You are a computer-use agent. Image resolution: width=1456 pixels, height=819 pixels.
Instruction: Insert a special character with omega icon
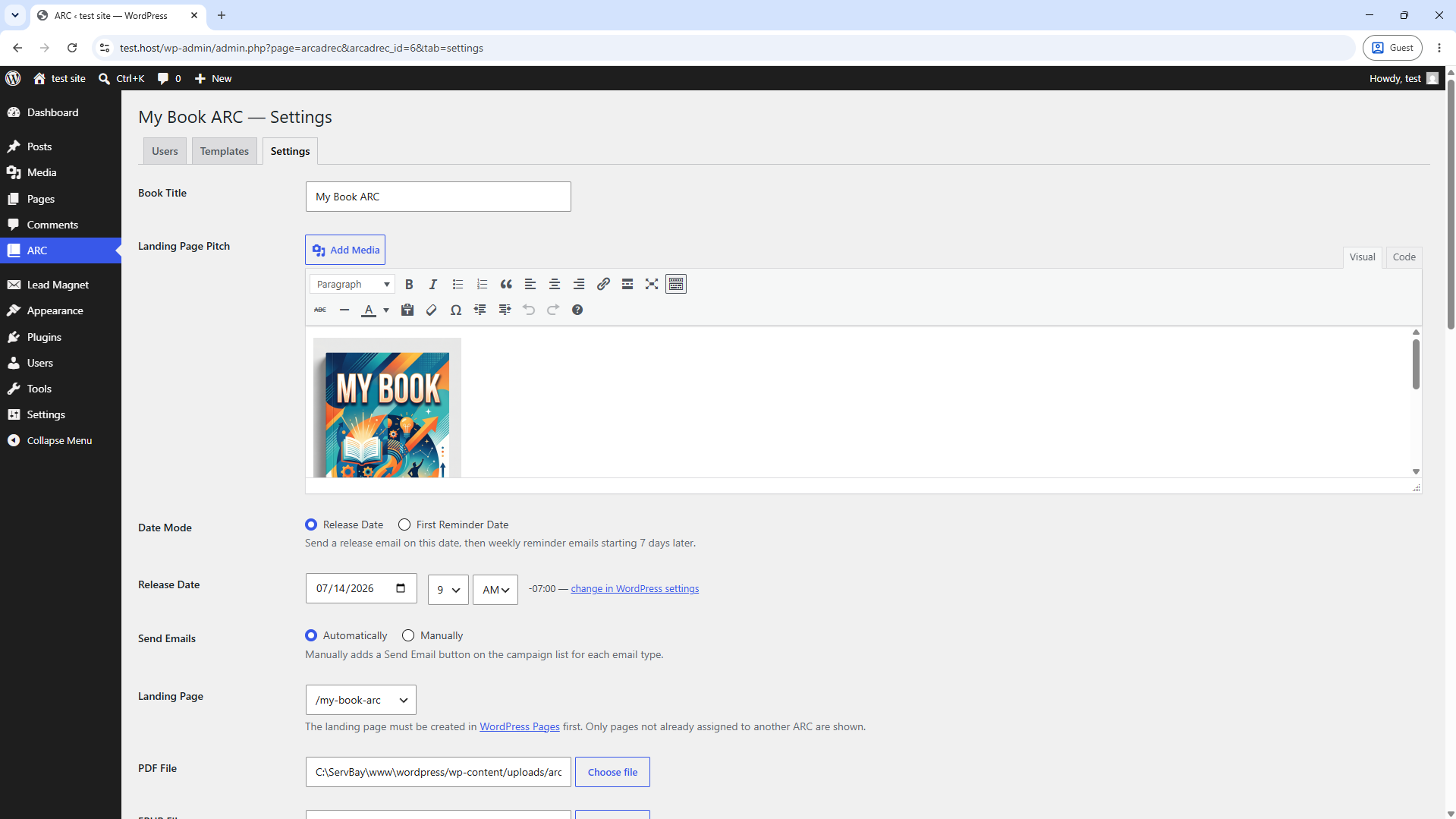pyautogui.click(x=456, y=310)
